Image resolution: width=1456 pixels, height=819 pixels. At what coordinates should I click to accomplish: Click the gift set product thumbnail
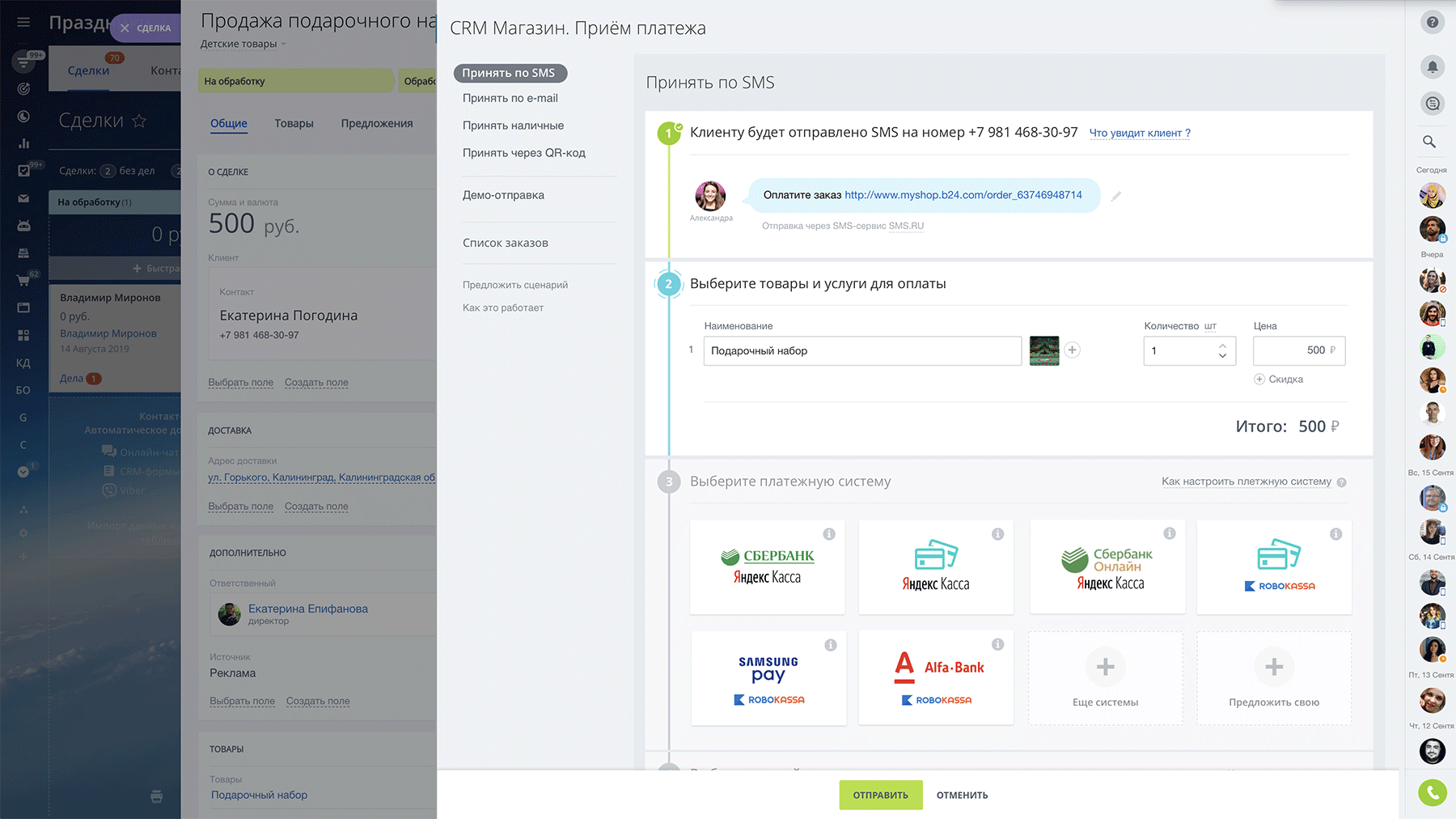point(1043,350)
